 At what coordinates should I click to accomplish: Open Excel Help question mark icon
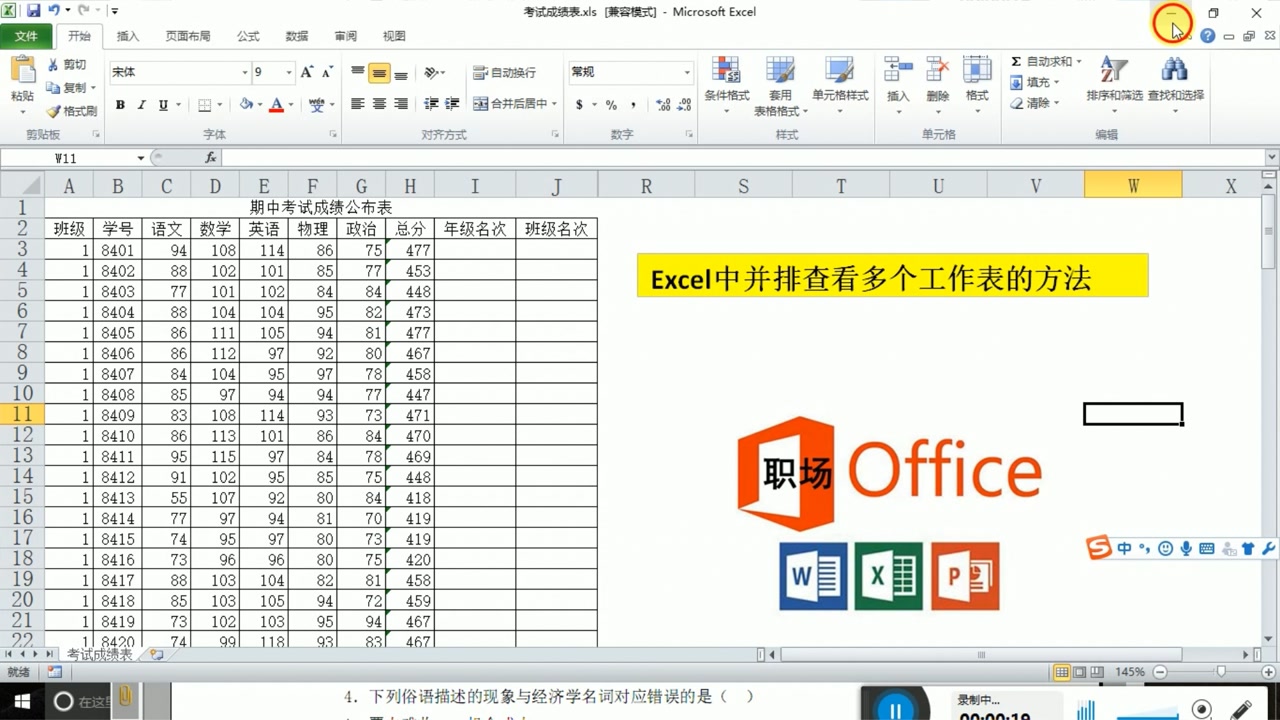coord(1208,36)
